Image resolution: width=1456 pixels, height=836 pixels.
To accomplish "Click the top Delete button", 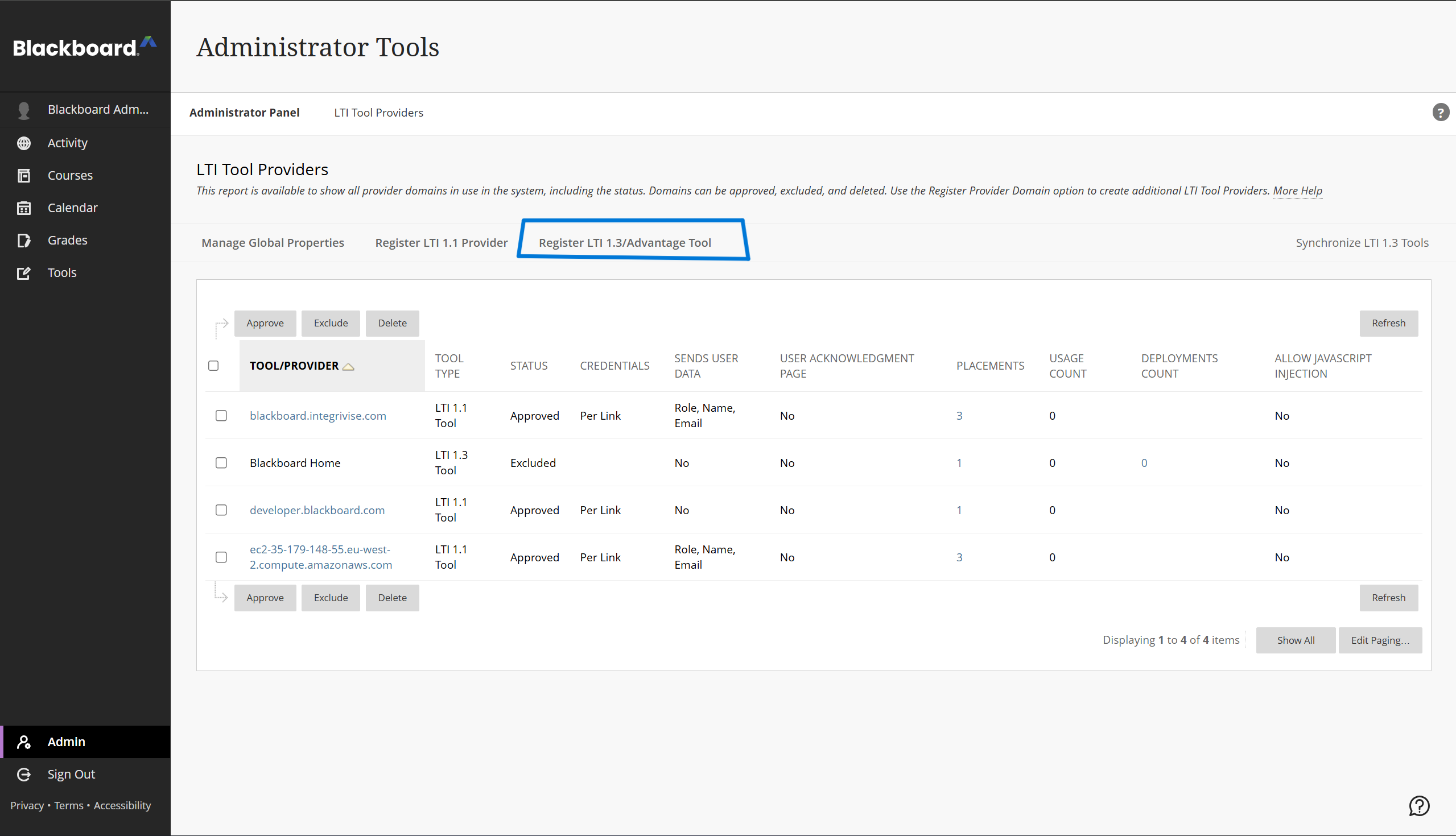I will click(392, 323).
